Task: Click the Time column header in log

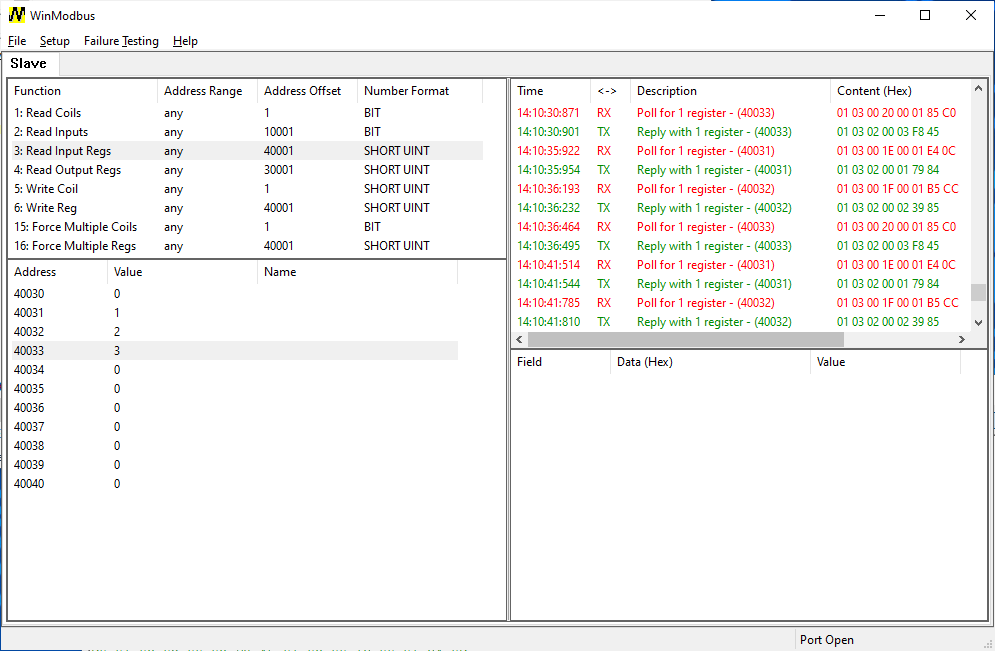Action: [x=551, y=91]
